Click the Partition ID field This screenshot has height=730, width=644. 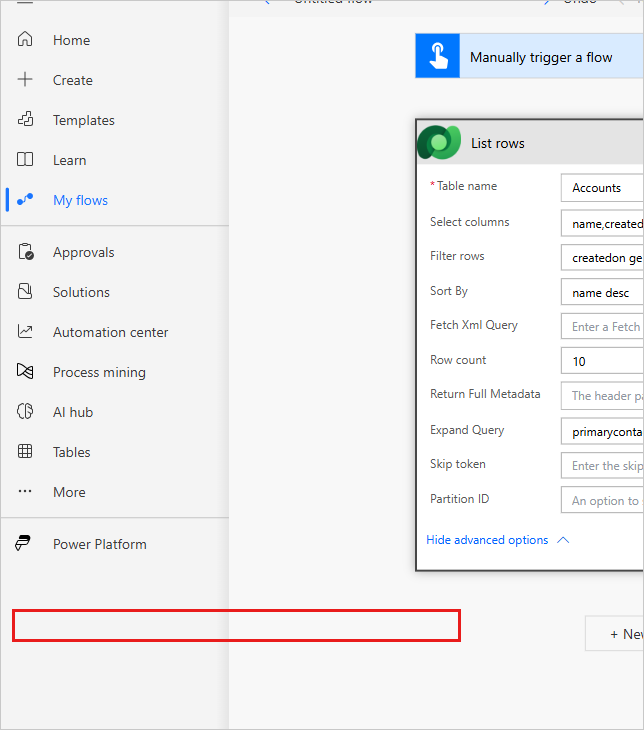point(603,500)
